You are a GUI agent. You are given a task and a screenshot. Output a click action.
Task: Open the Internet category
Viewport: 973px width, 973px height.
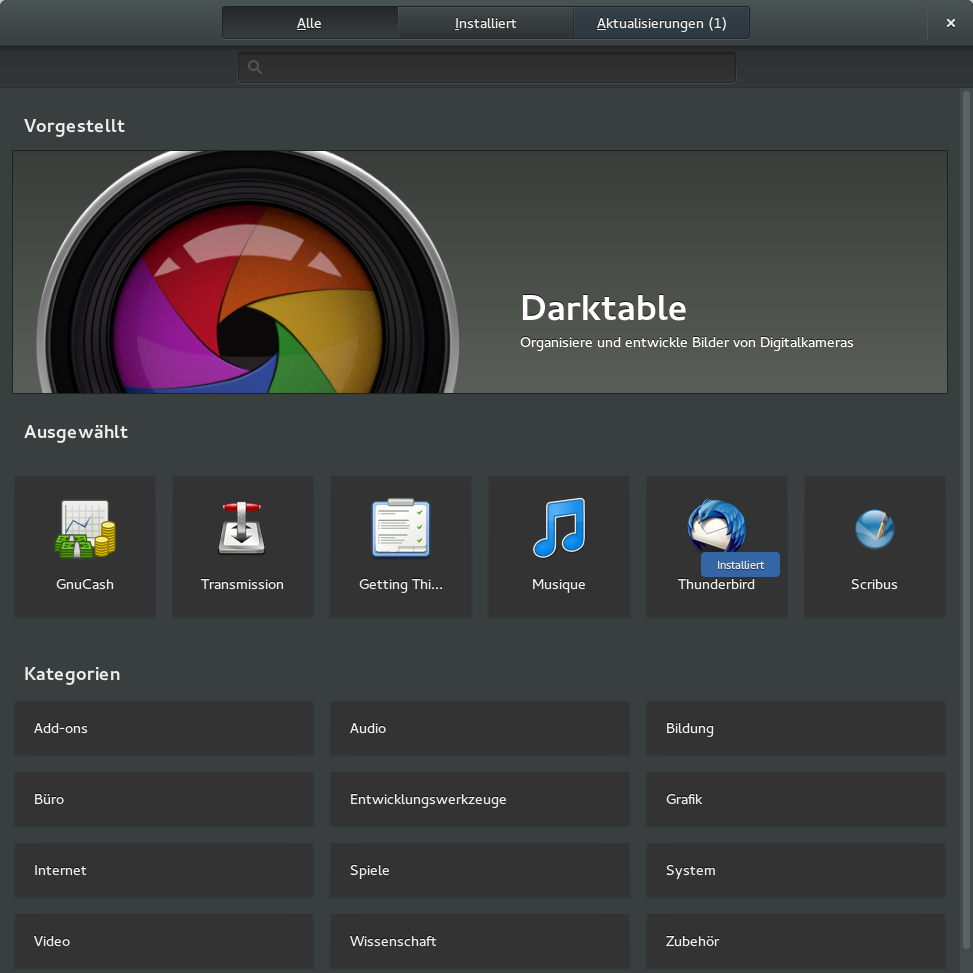[x=164, y=870]
